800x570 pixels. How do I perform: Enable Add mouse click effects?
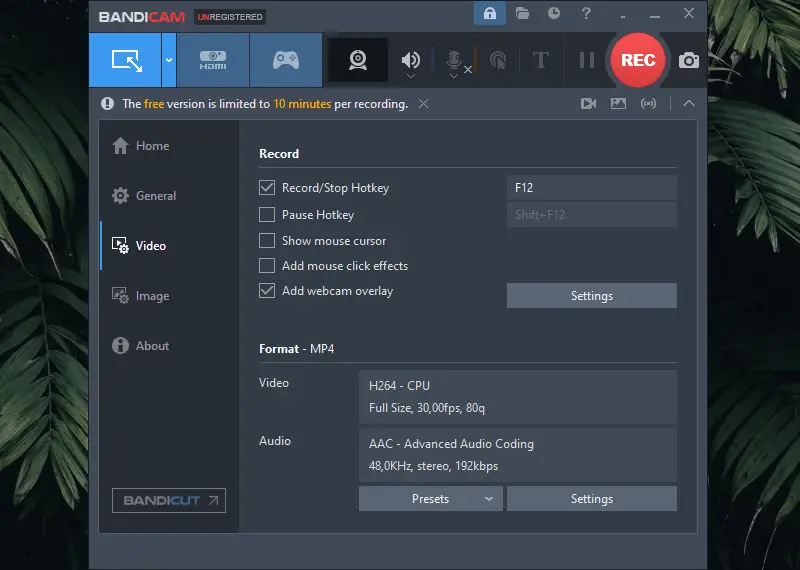click(x=267, y=265)
